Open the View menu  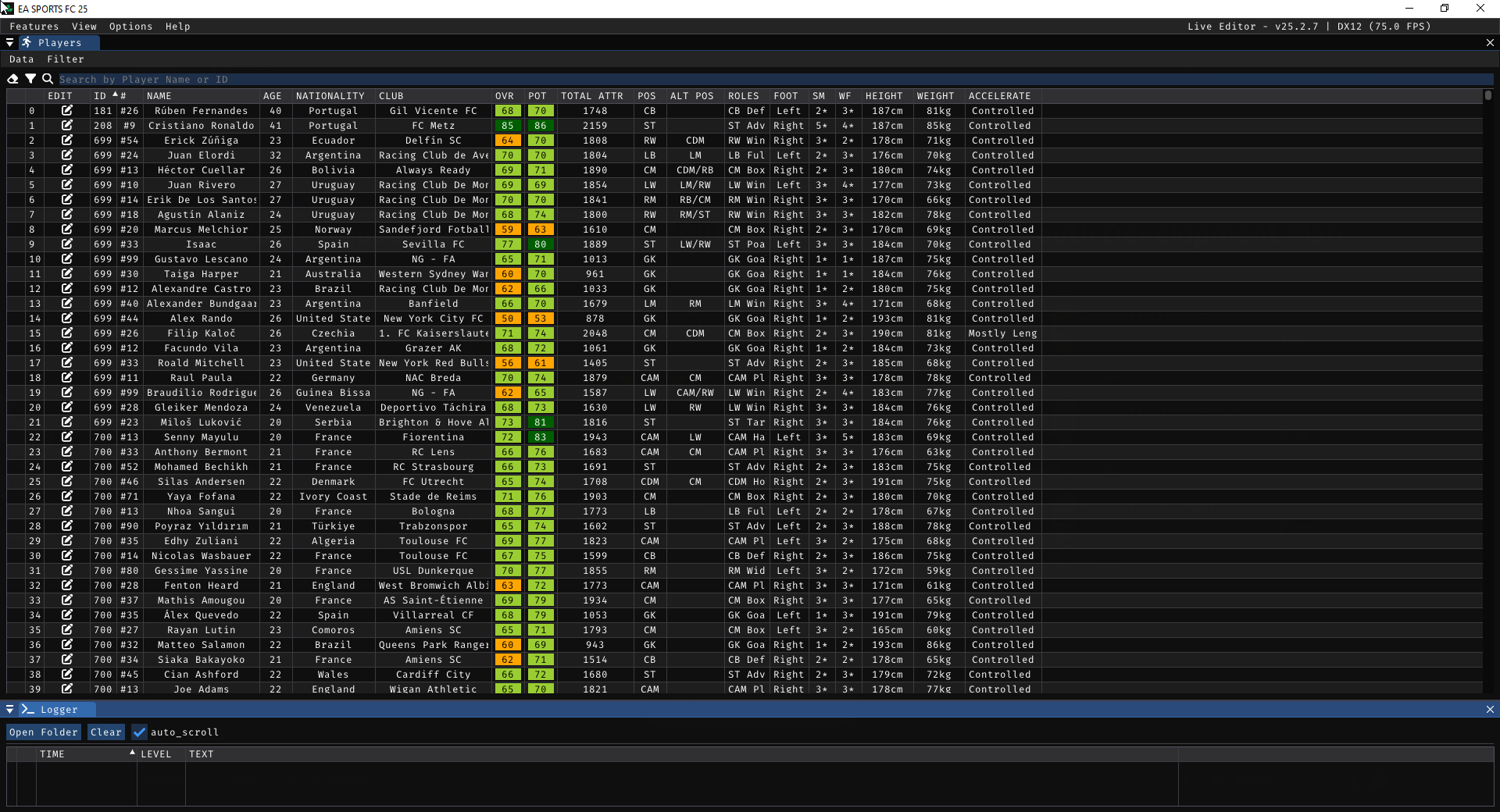84,27
